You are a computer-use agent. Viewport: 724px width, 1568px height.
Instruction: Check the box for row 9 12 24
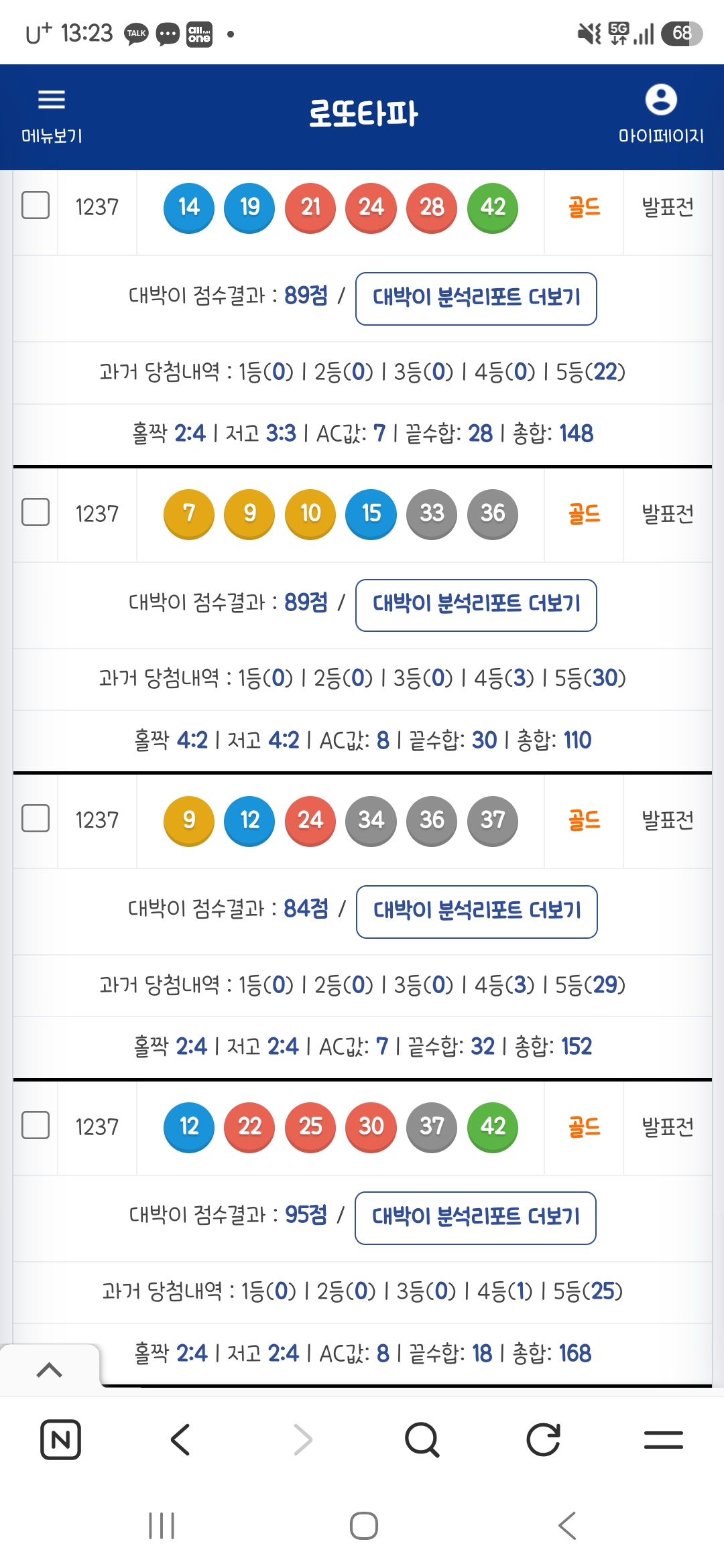36,818
